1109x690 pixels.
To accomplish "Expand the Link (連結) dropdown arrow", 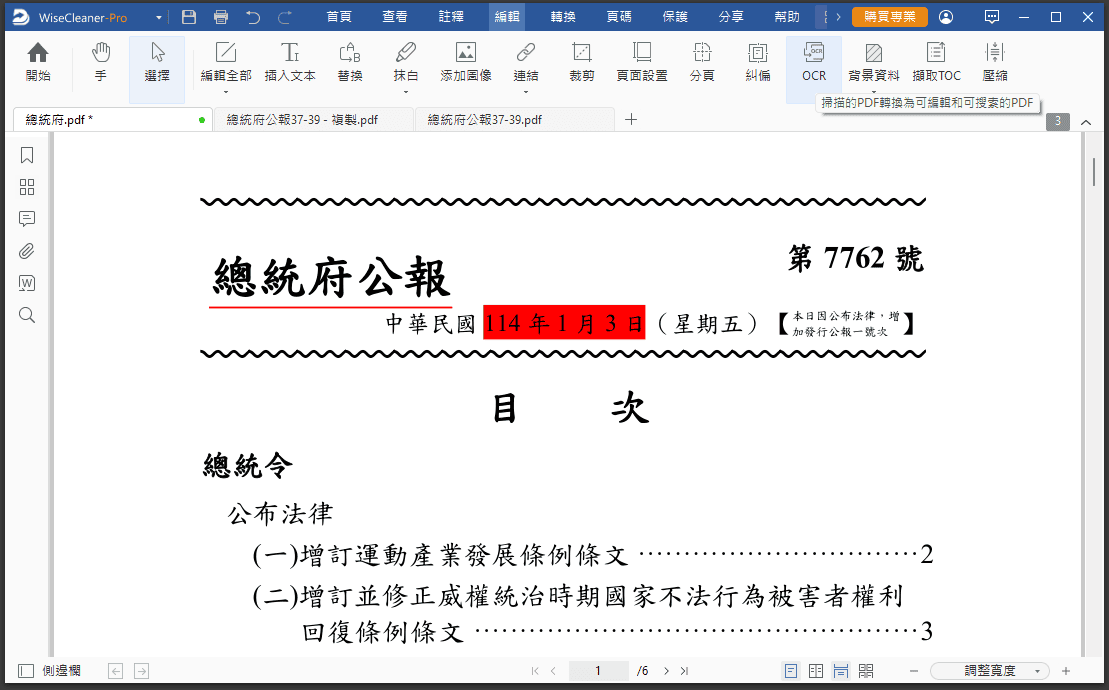I will point(525,92).
